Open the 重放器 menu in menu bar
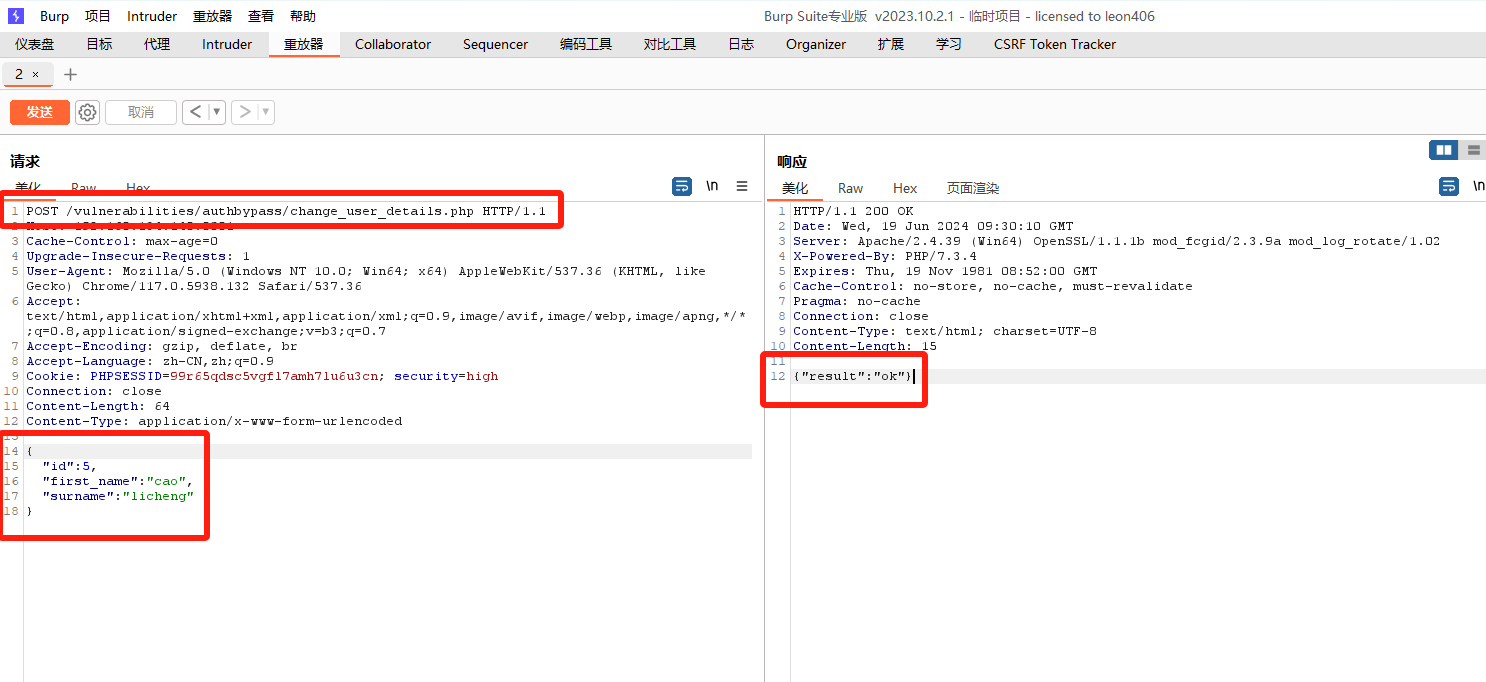1486x682 pixels. pos(212,16)
